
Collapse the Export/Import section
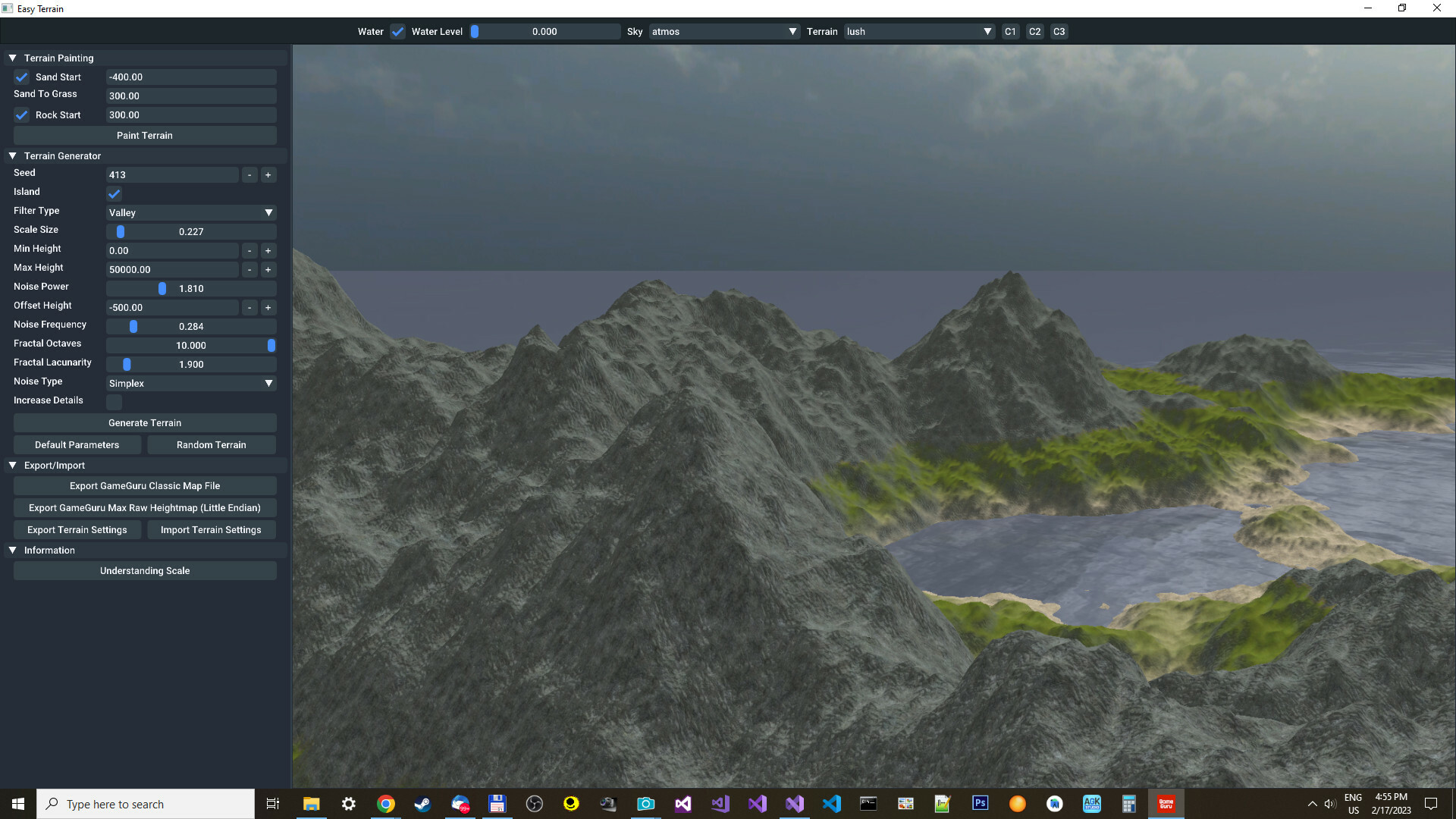(x=12, y=465)
